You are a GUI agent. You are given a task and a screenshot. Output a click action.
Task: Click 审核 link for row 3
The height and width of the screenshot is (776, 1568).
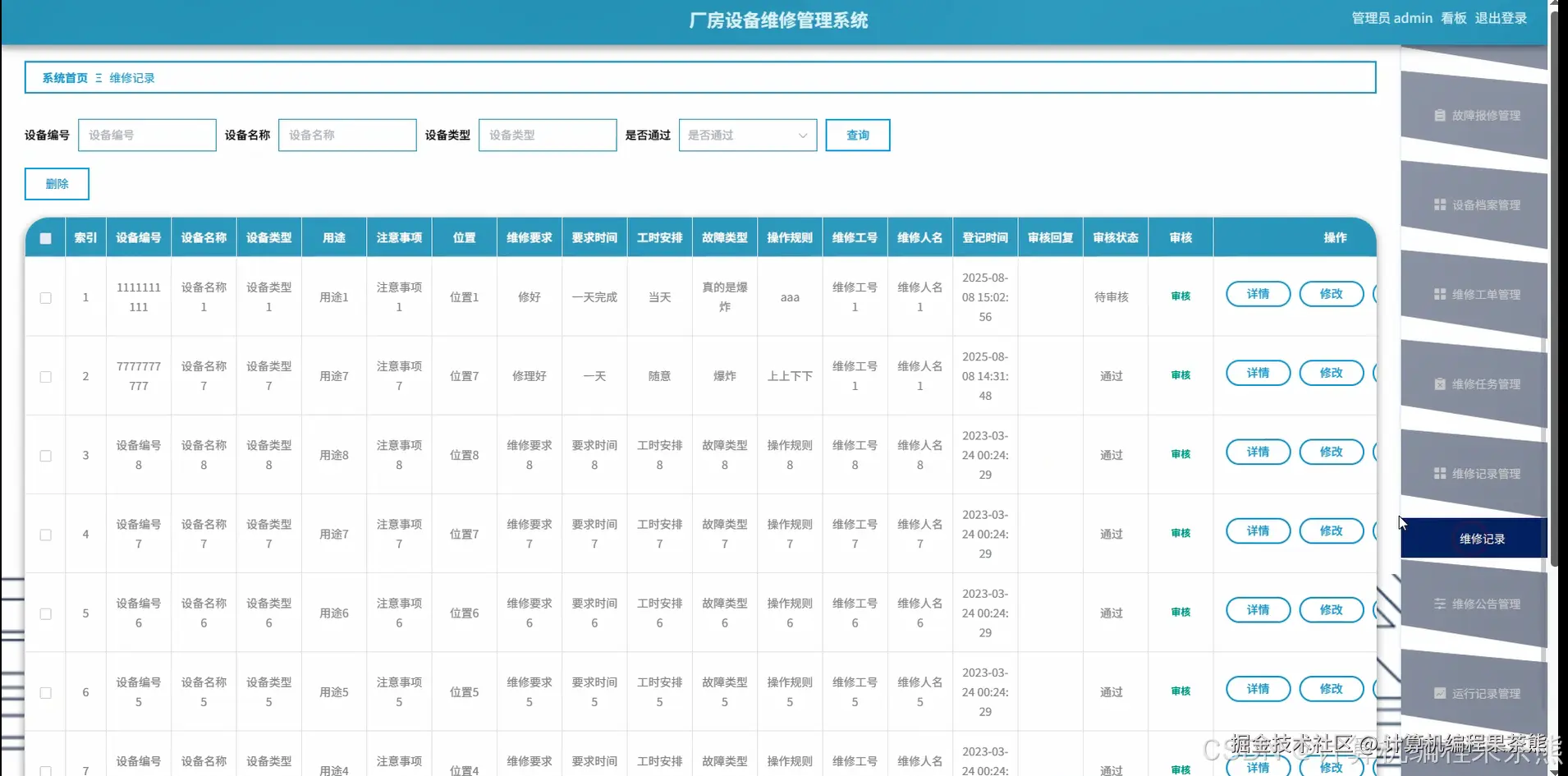(1181, 454)
